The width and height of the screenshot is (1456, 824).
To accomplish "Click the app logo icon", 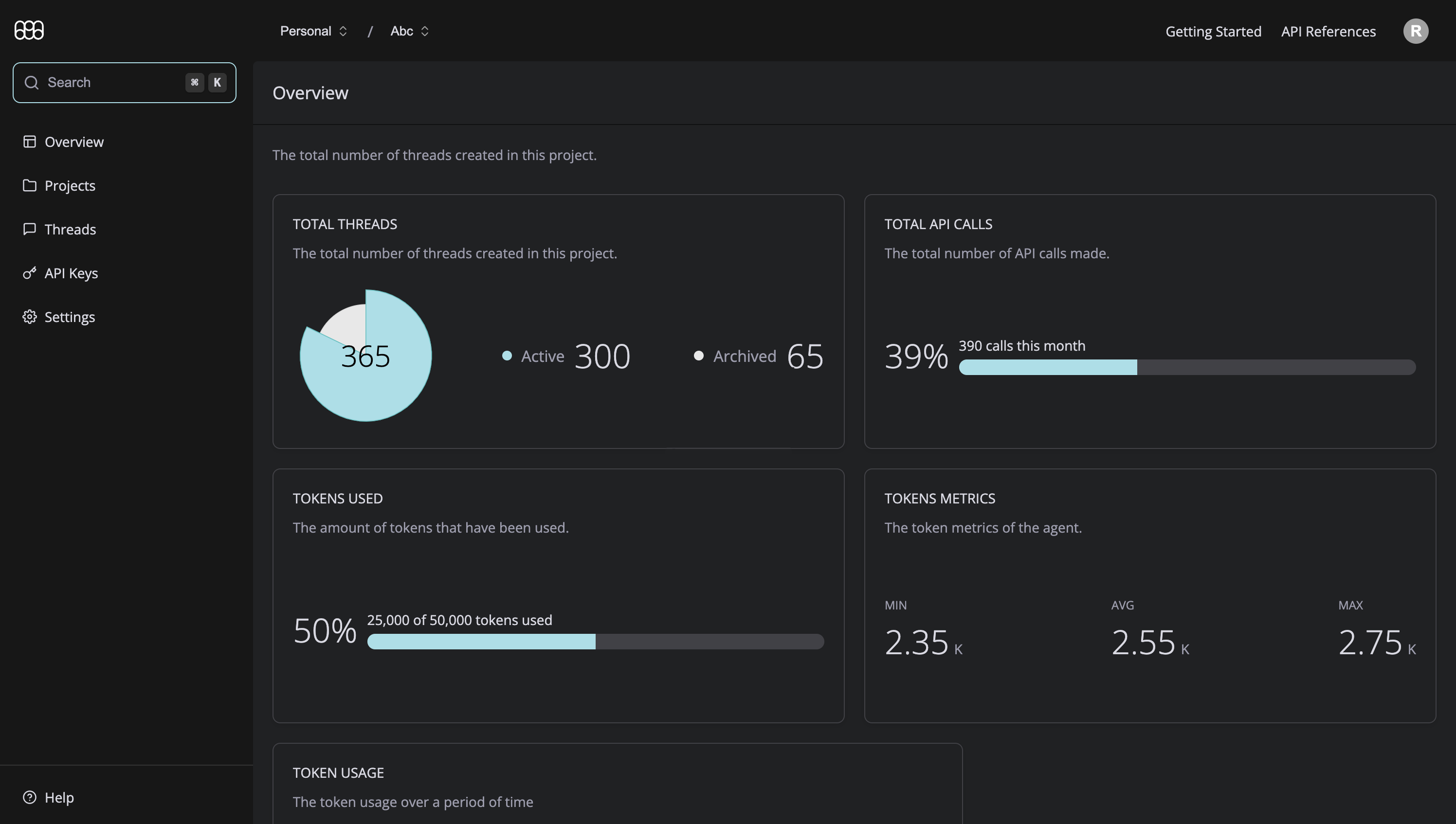I will click(29, 30).
